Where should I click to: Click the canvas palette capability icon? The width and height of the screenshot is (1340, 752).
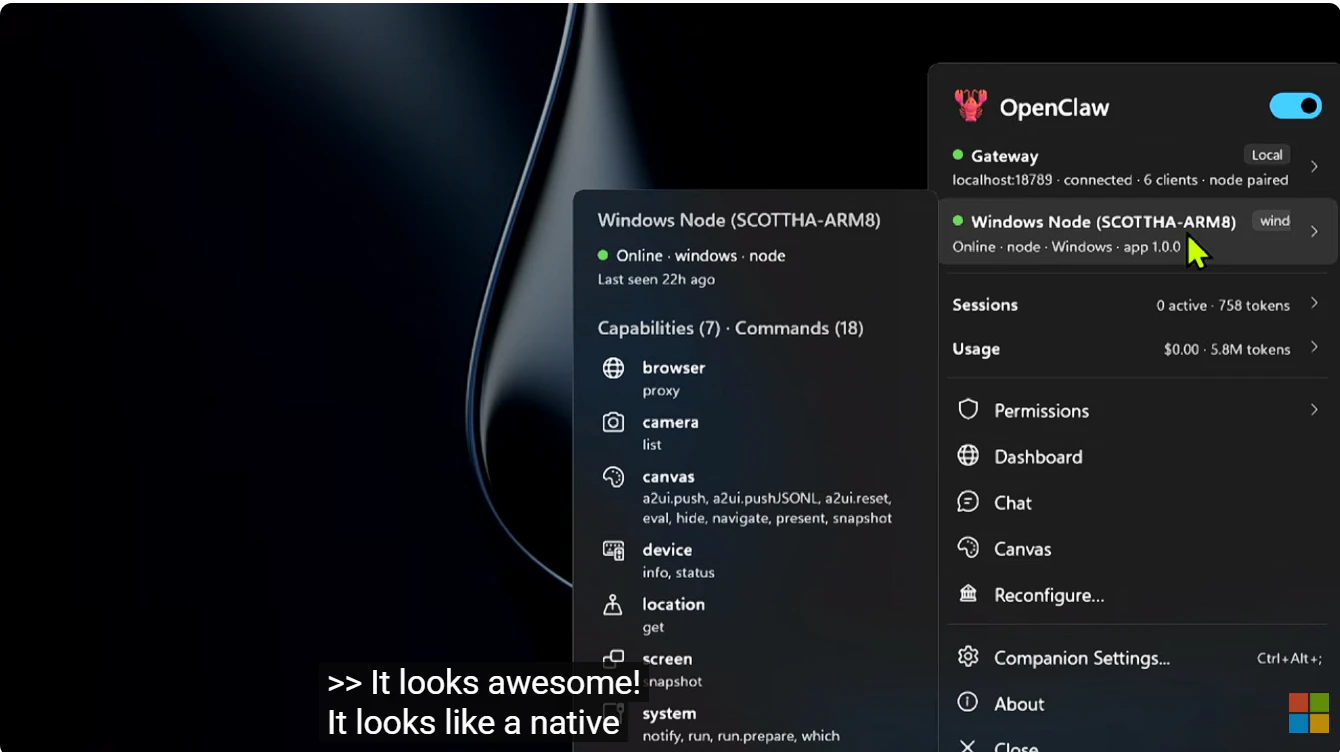(x=613, y=477)
